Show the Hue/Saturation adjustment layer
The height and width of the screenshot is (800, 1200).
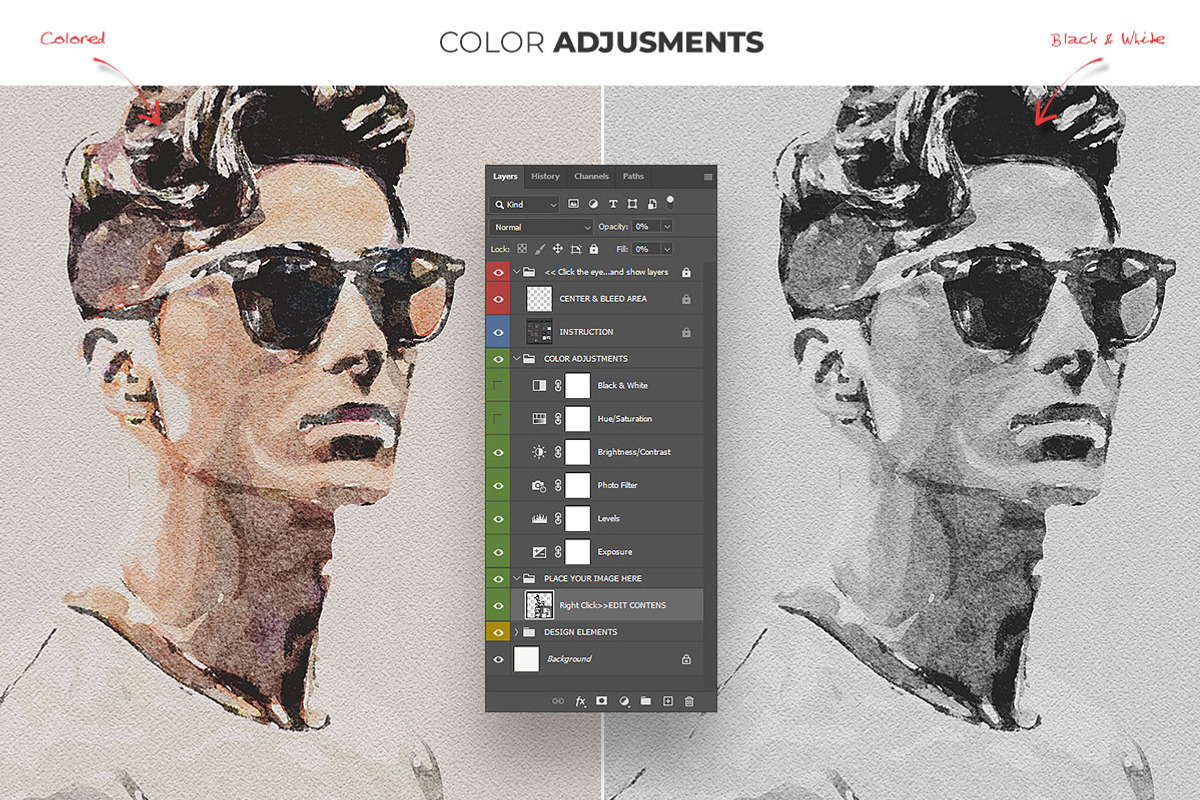pos(498,419)
